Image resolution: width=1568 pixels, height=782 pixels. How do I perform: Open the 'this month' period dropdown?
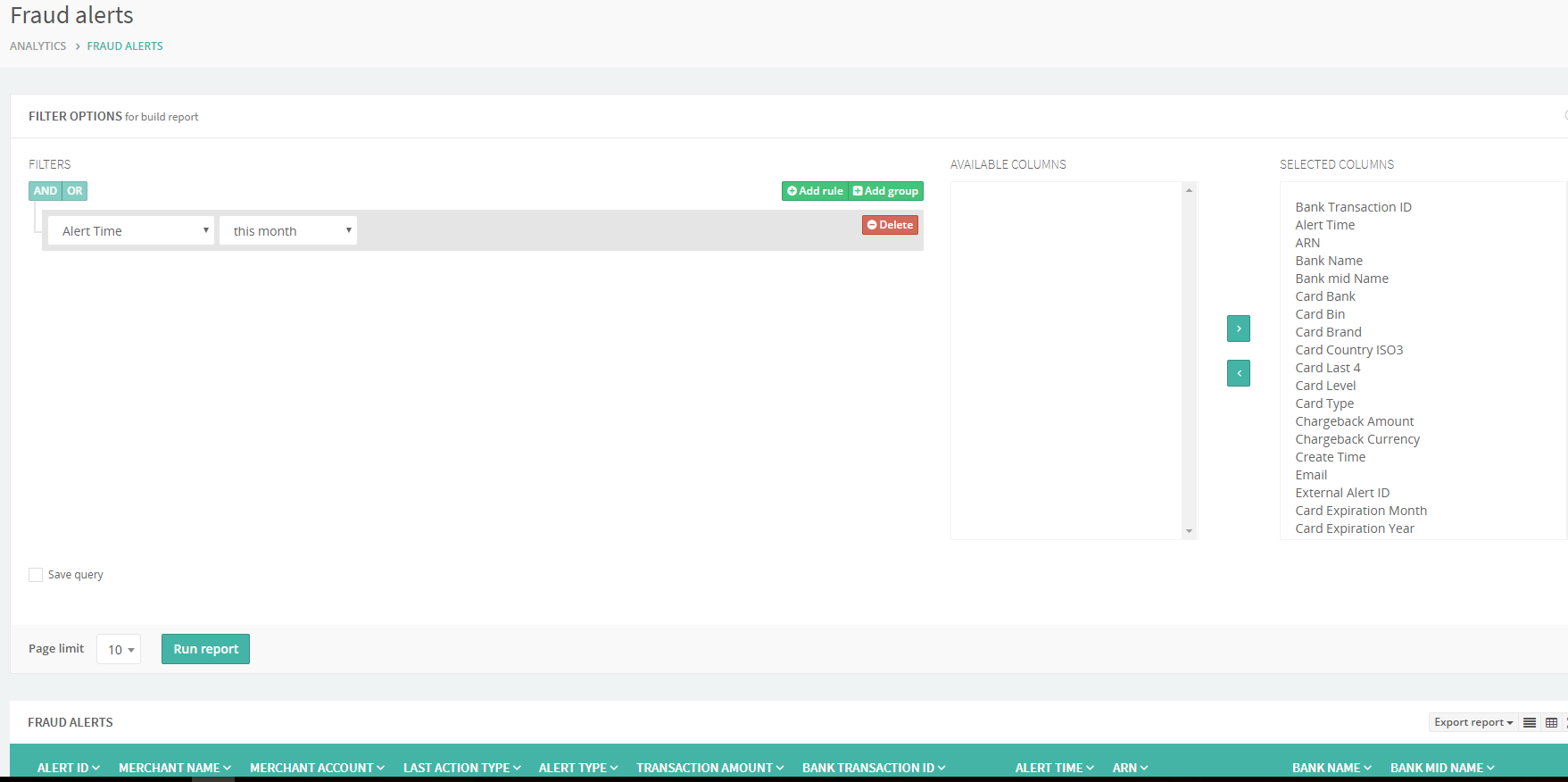[x=288, y=230]
